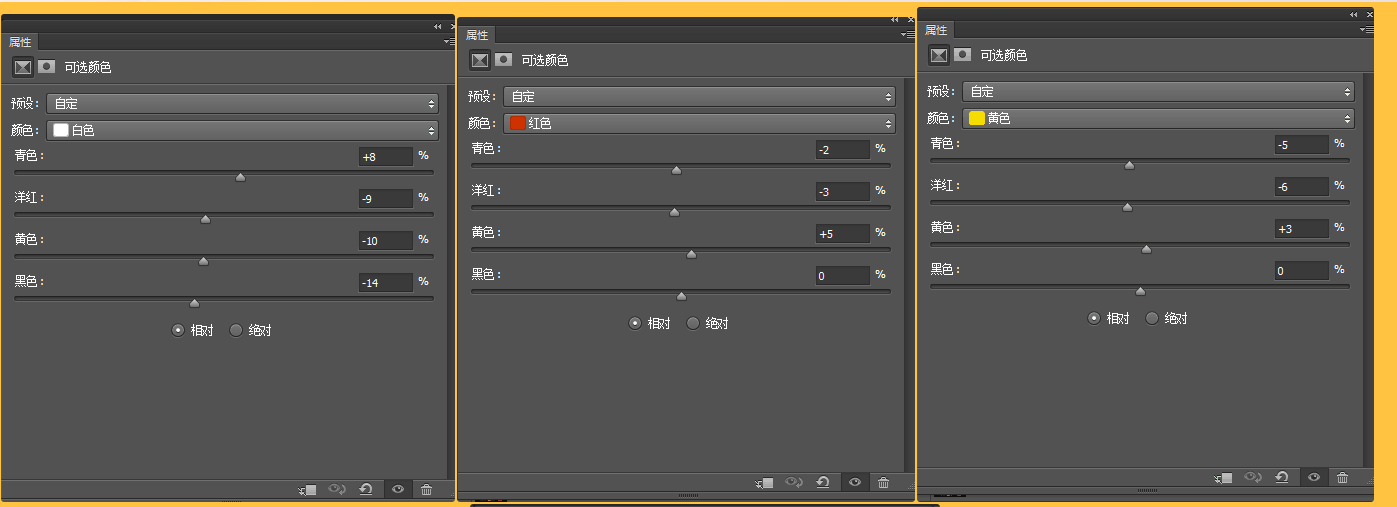Select the mask icon in the 黄色 panel
The width and height of the screenshot is (1397, 507).
point(963,55)
